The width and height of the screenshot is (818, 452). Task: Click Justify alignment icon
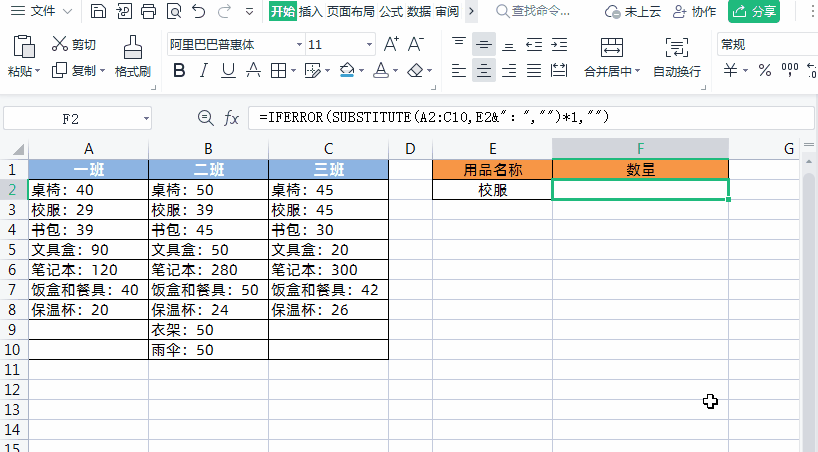(534, 70)
